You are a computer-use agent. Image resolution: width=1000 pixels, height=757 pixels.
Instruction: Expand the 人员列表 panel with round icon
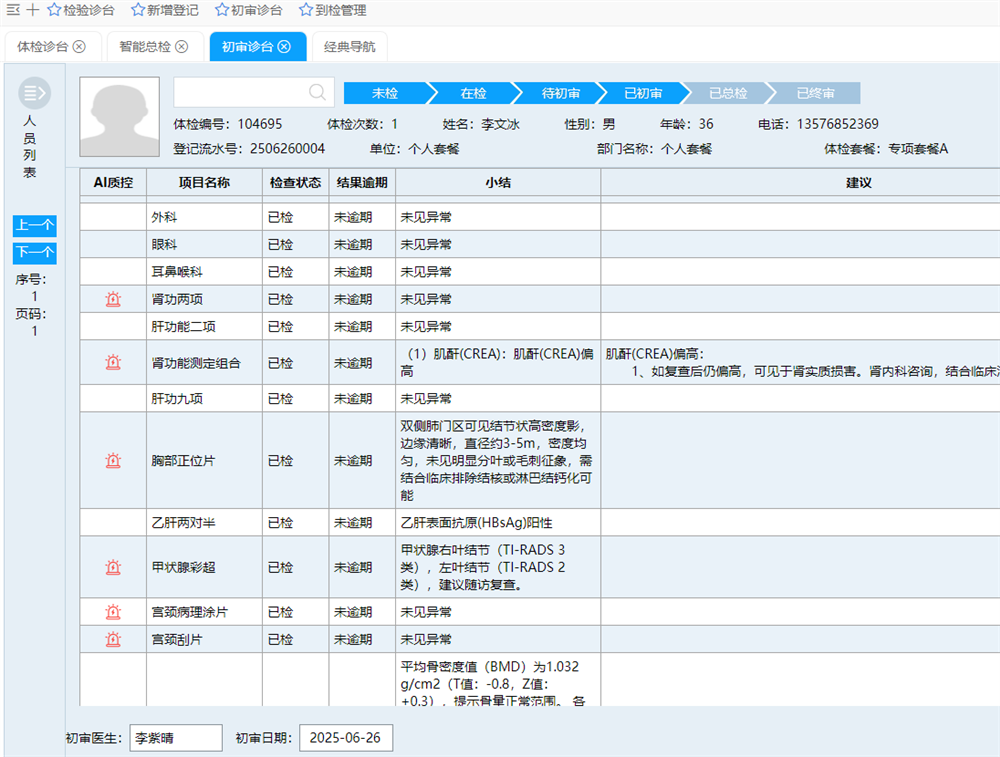pos(34,94)
